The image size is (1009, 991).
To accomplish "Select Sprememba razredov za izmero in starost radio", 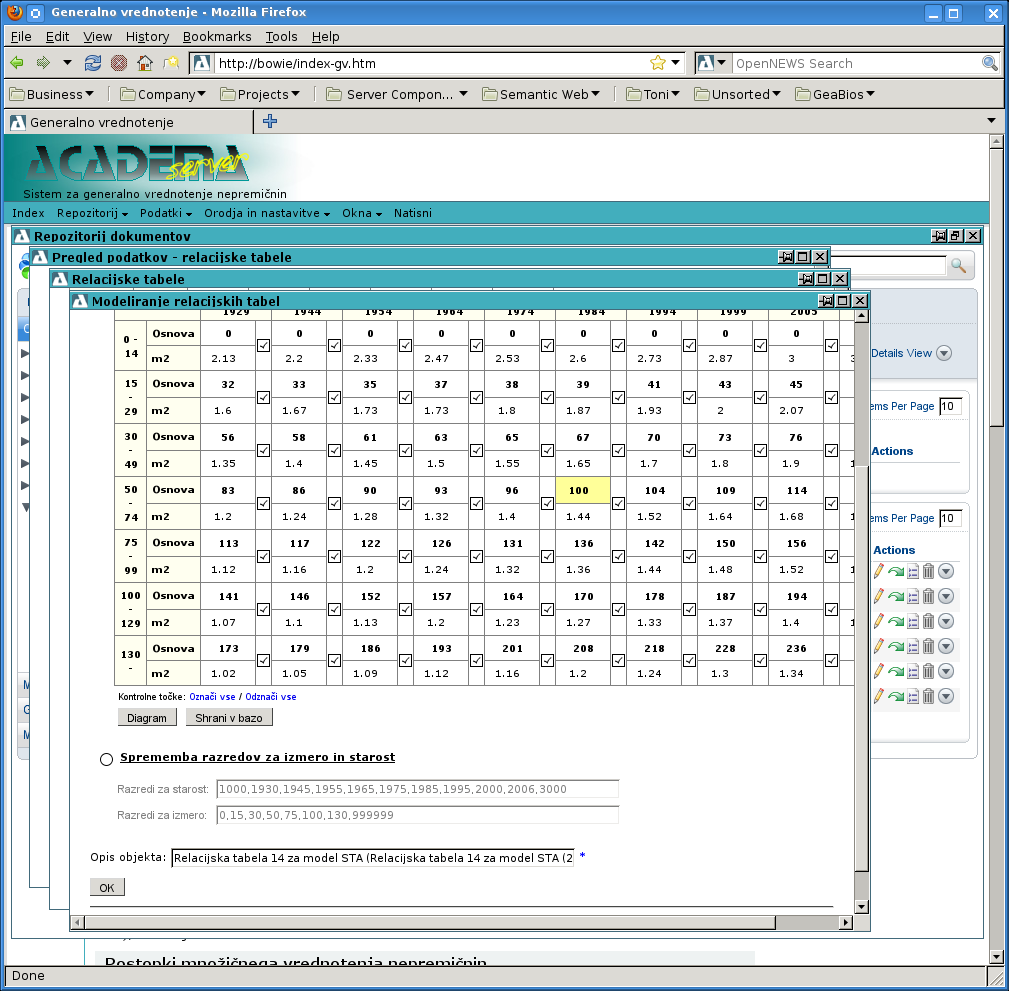I will [x=107, y=759].
